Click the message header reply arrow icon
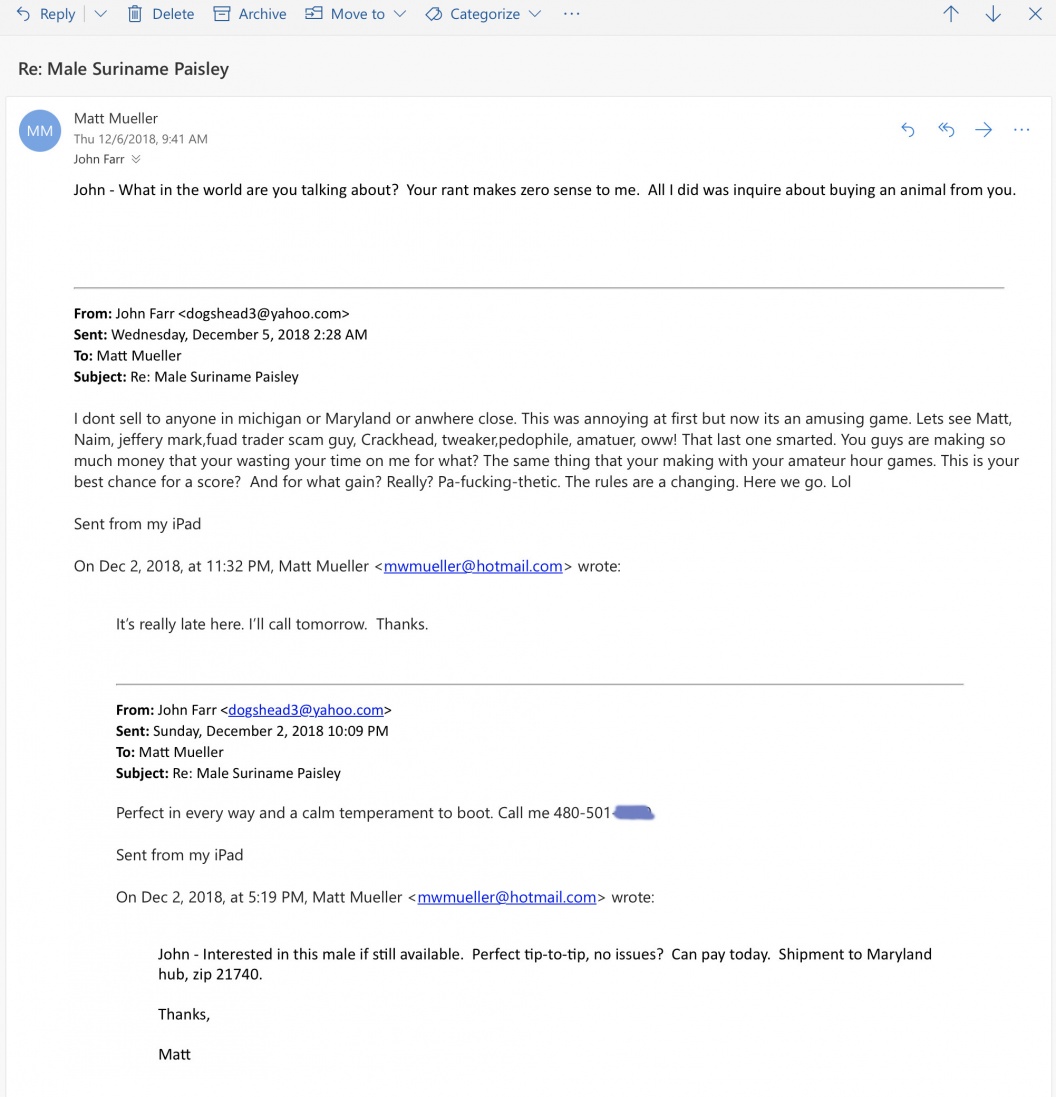Image resolution: width=1056 pixels, height=1097 pixels. [908, 129]
